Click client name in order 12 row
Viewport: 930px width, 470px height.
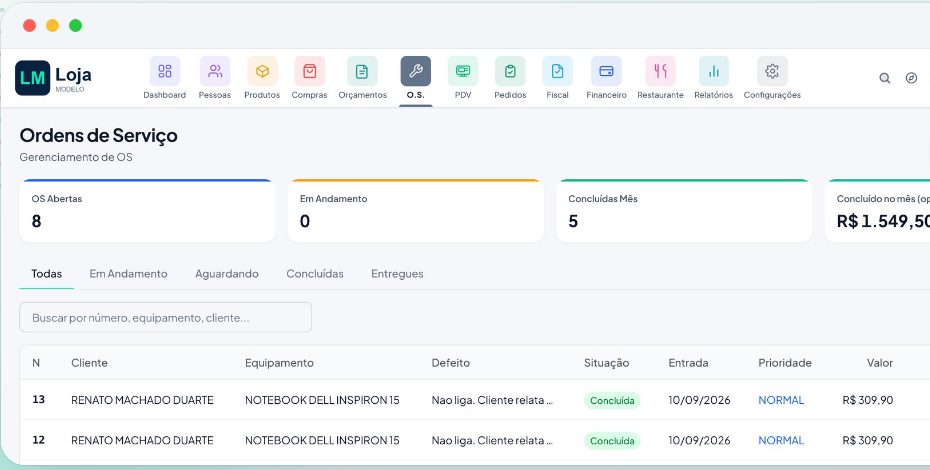[x=142, y=440]
